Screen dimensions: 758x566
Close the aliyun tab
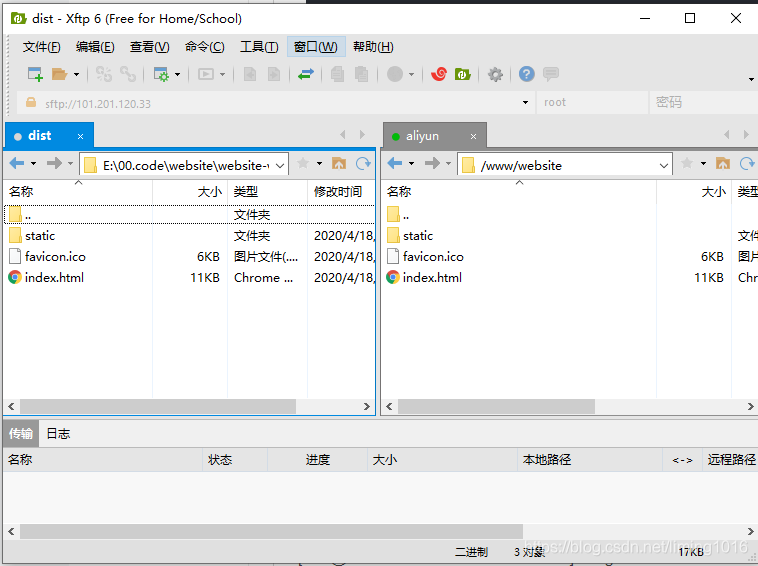[x=473, y=137]
